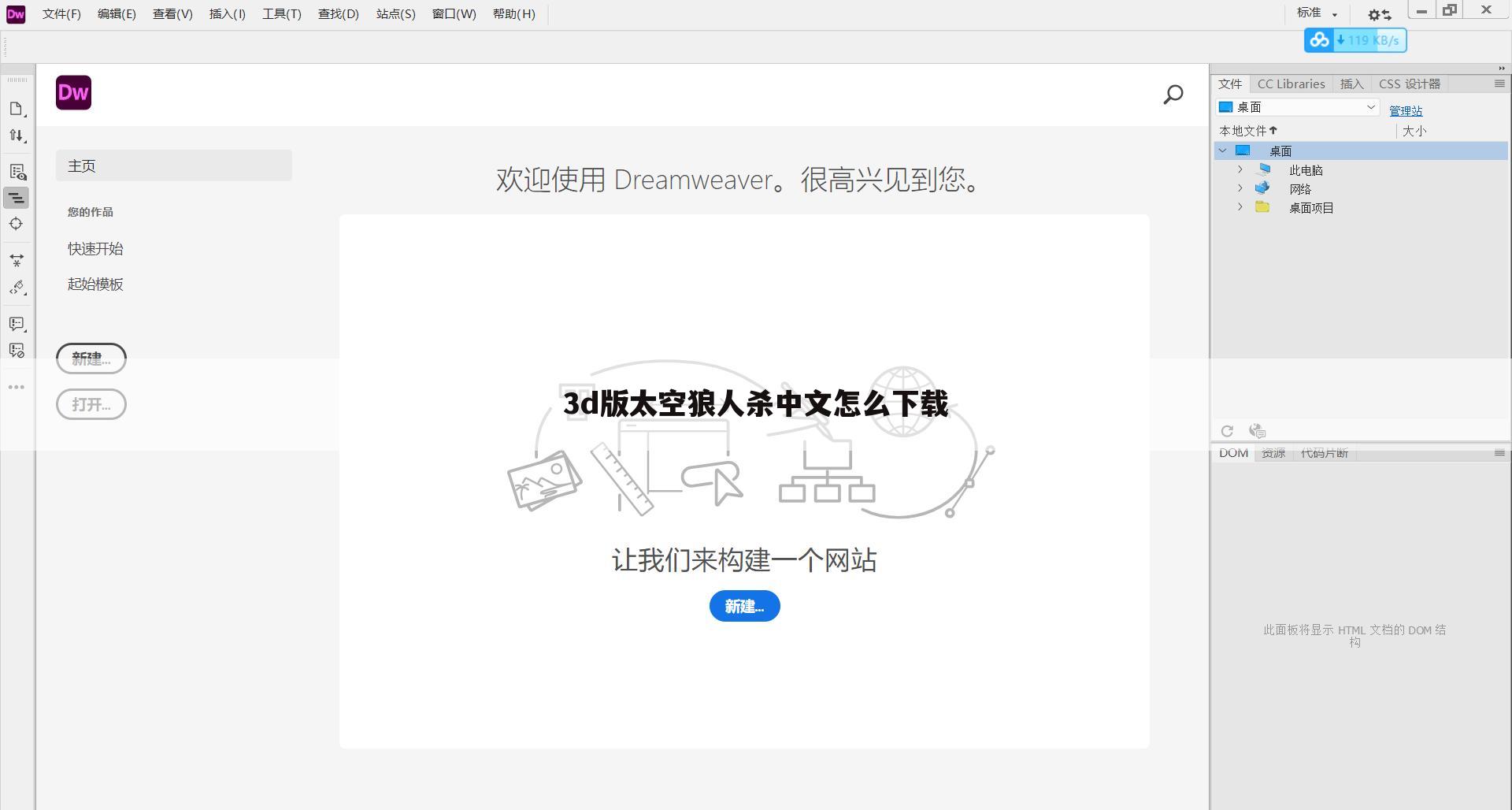The height and width of the screenshot is (810, 1512).
Task: Collapse the 桌面 tree root chevron
Action: 1223,150
